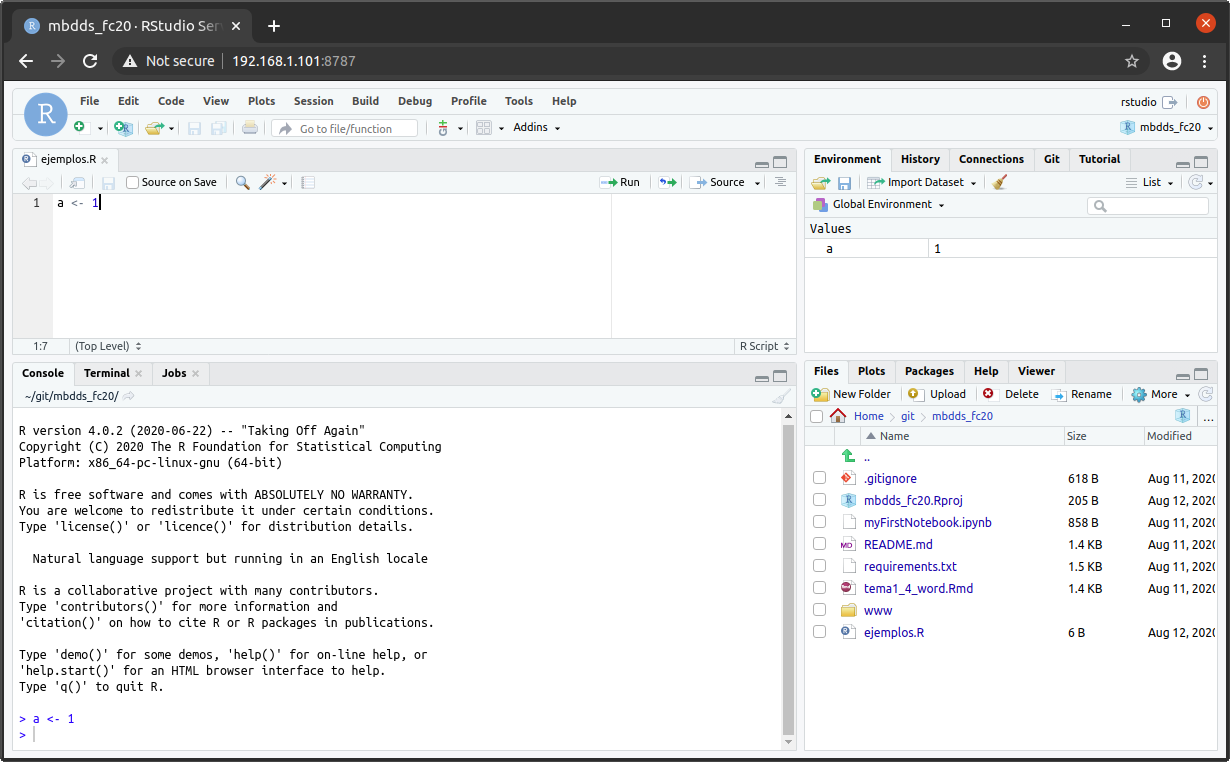
Task: Click the Rename button in Files
Action: pyautogui.click(x=1081, y=394)
